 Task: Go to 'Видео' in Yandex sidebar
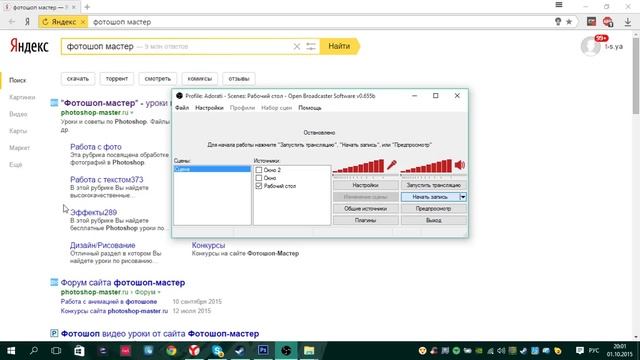point(18,114)
